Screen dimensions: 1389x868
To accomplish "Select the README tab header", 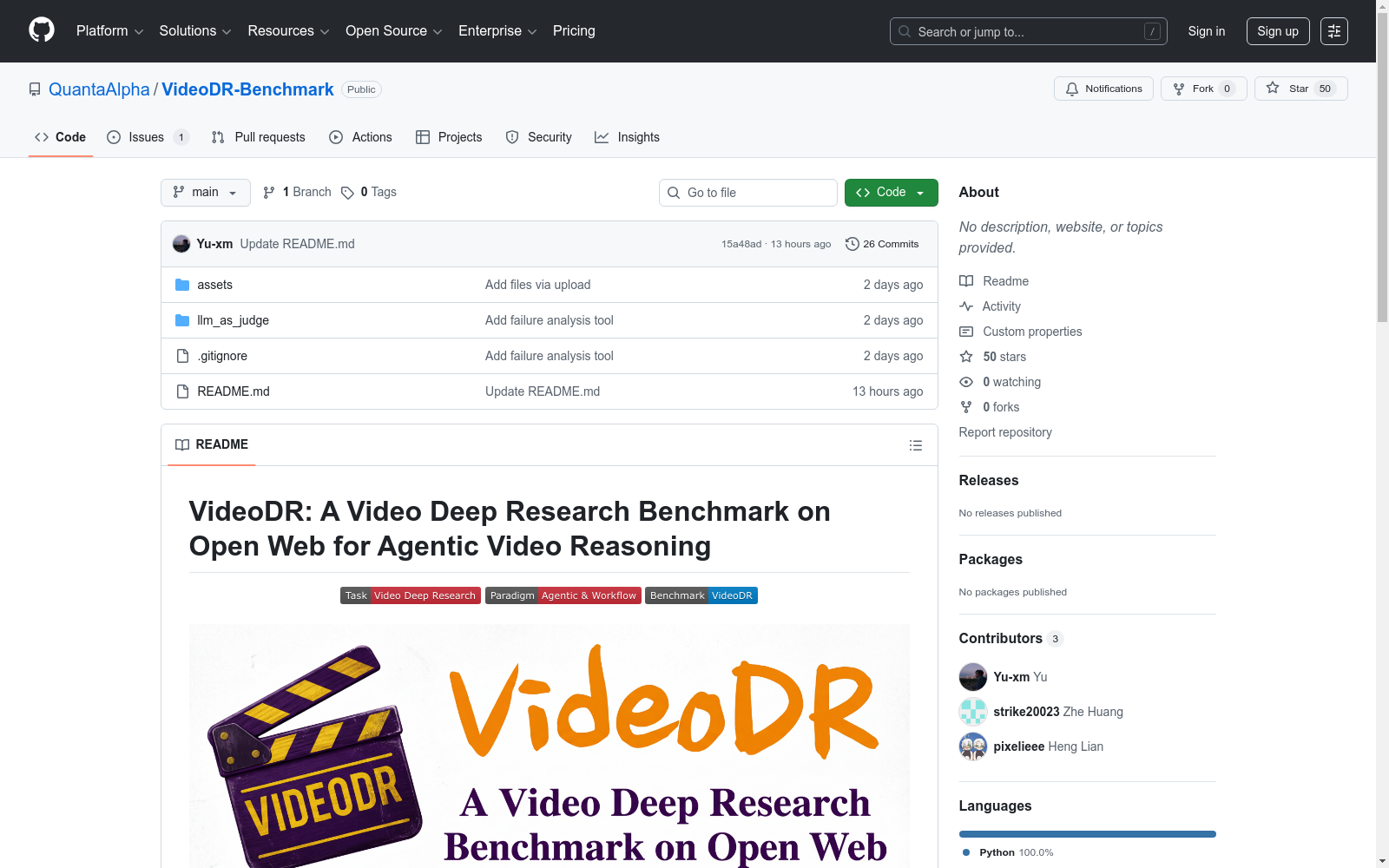I will point(212,444).
